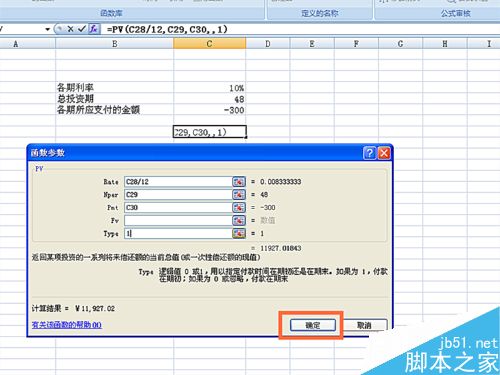The height and width of the screenshot is (375, 500).
Task: Collapse dialog via the Nper range selector icon
Action: coord(239,195)
